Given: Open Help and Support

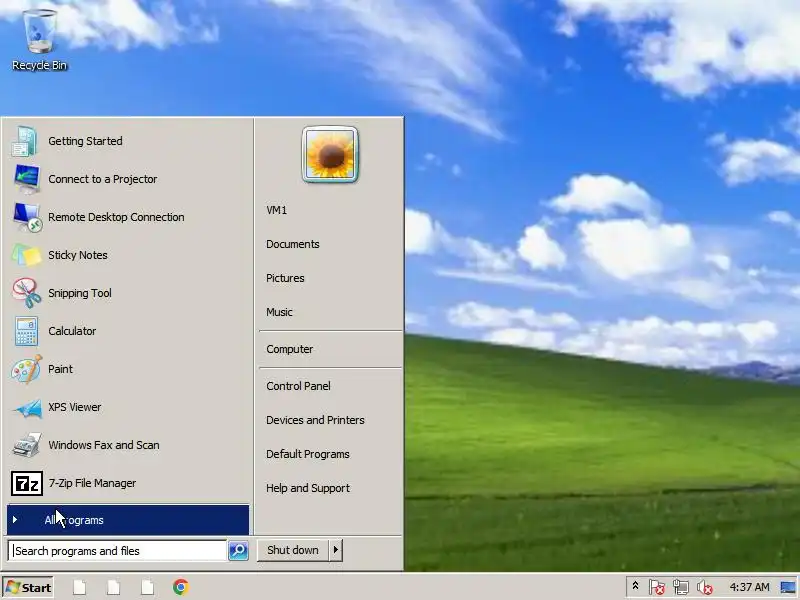Looking at the screenshot, I should pos(308,488).
